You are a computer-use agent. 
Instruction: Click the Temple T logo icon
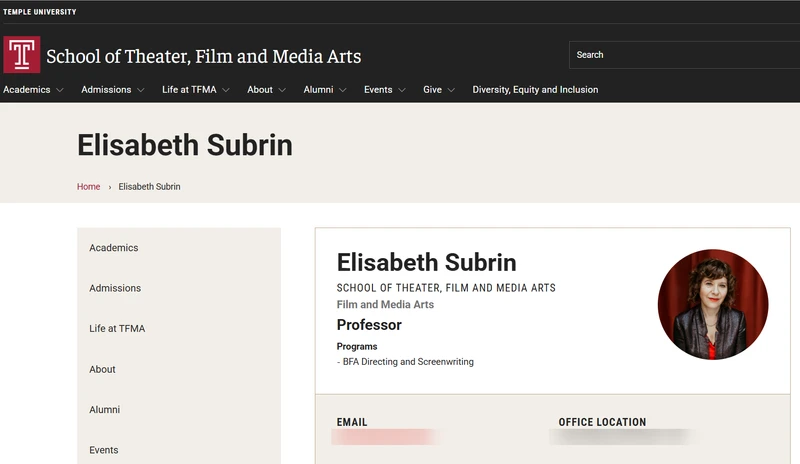tap(21, 55)
